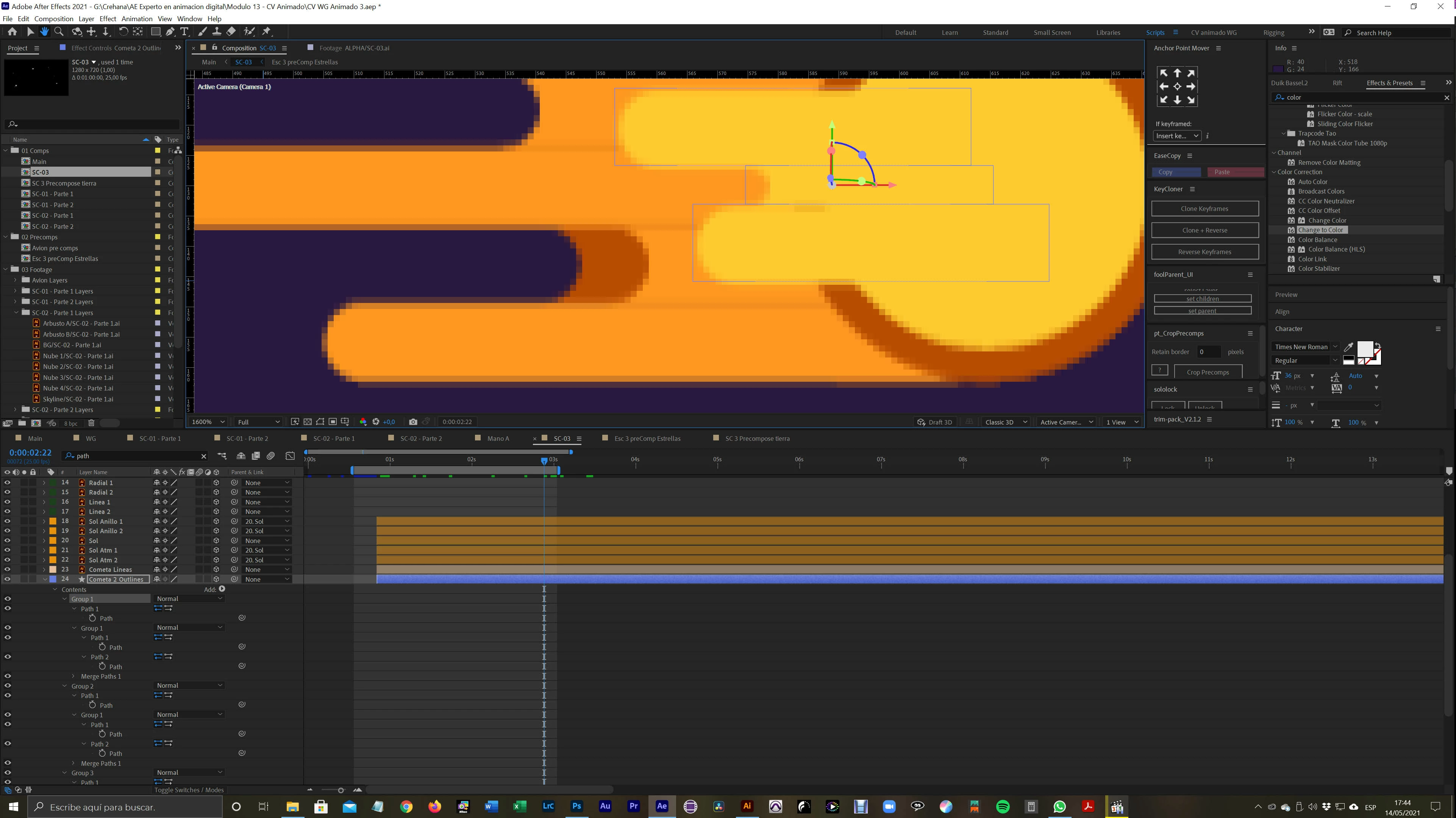Activate the Puppet Pin tool
Image resolution: width=1456 pixels, height=818 pixels.
click(267, 32)
